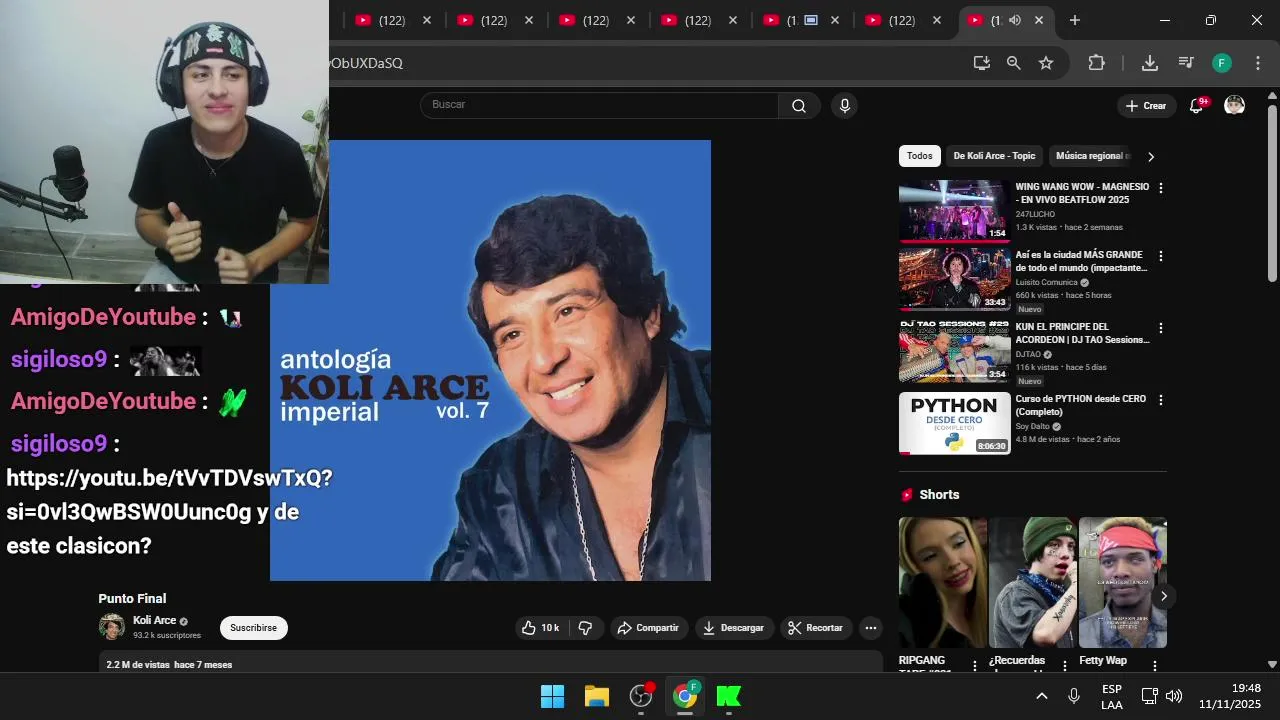Open options menu for Curso de PYTHON video
The image size is (1280, 720).
pyautogui.click(x=1161, y=400)
